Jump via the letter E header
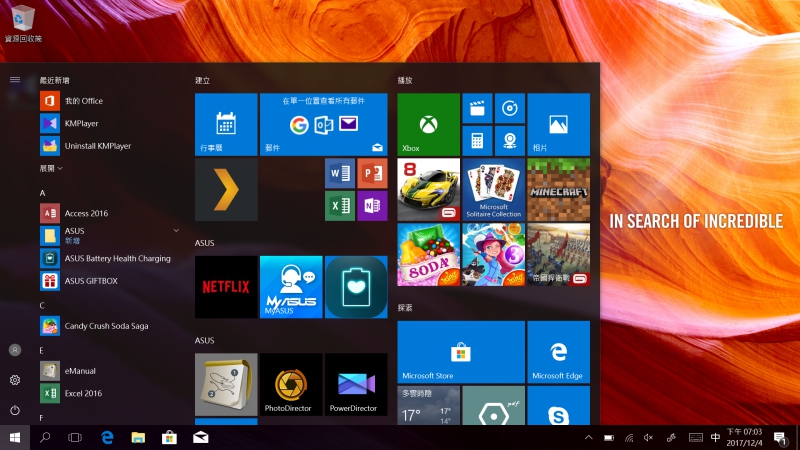Image resolution: width=800 pixels, height=450 pixels. (42, 351)
